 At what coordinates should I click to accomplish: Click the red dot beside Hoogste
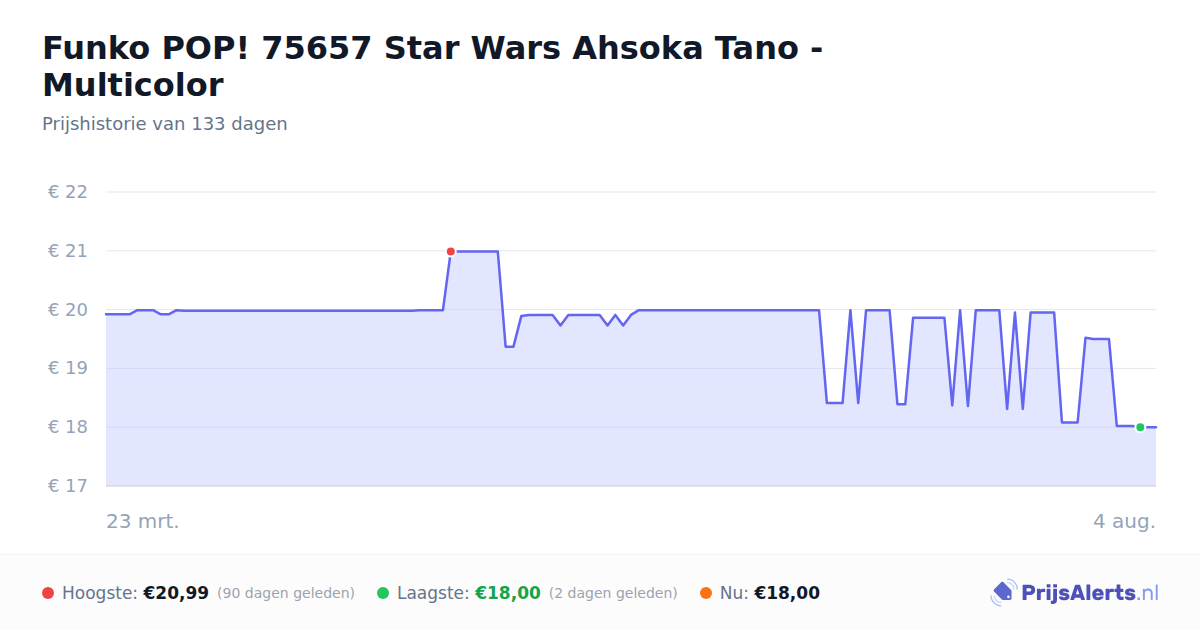pos(48,593)
